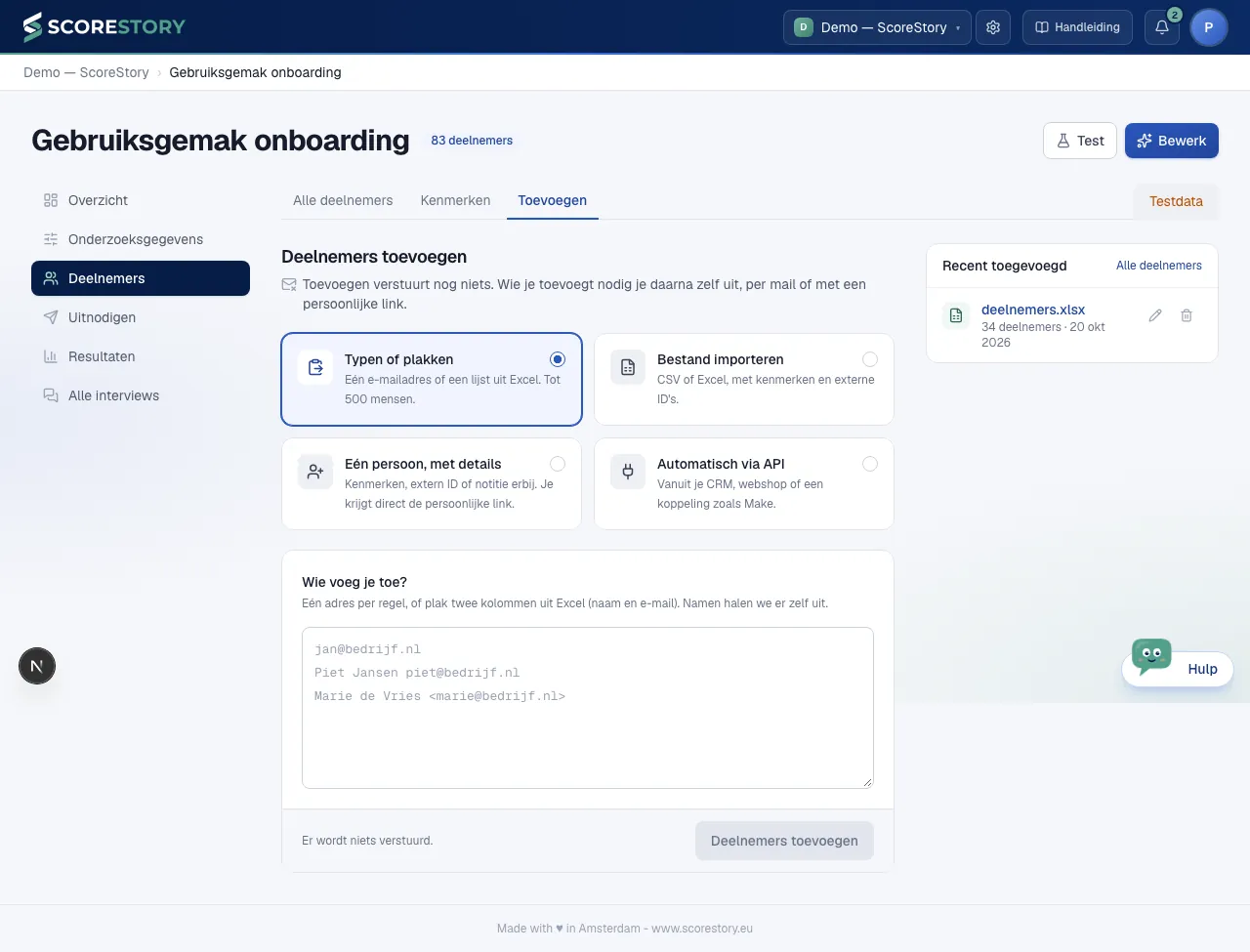Viewport: 1250px width, 952px height.
Task: Open the Demo — ScoreStory workspace dropdown
Action: [x=877, y=27]
